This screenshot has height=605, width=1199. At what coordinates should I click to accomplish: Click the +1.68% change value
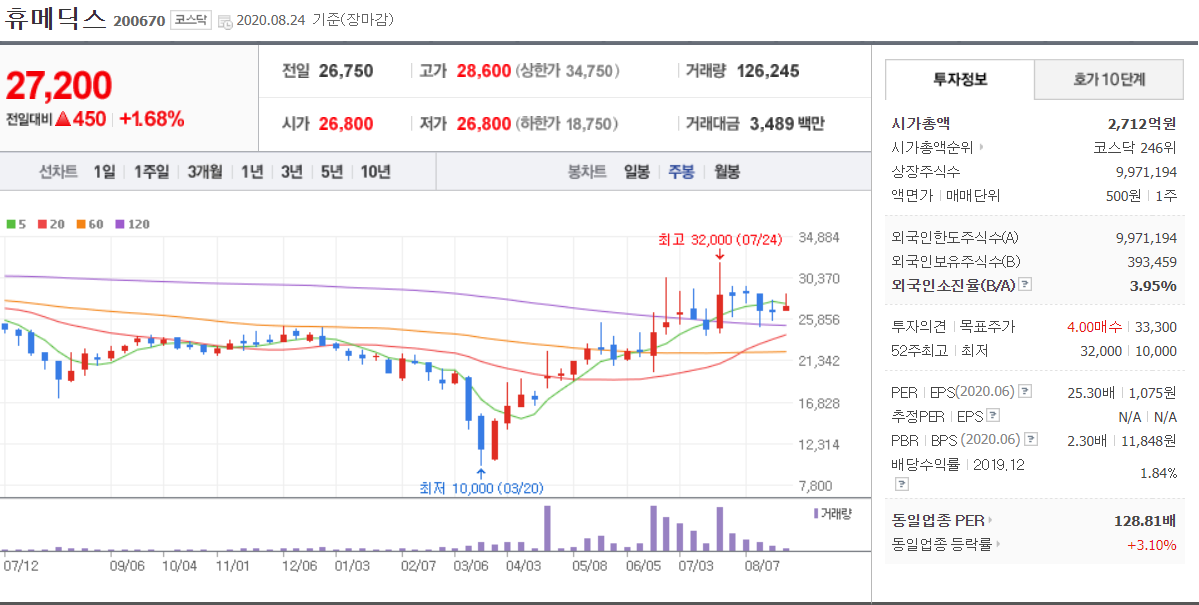pos(151,119)
